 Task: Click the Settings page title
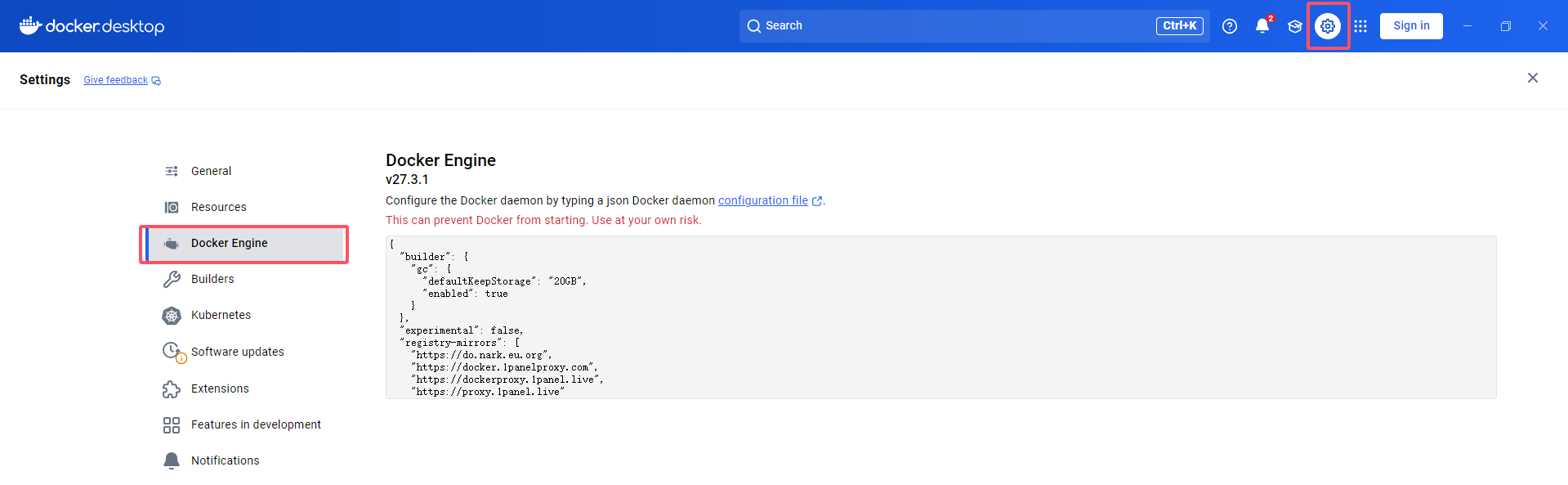pos(45,79)
